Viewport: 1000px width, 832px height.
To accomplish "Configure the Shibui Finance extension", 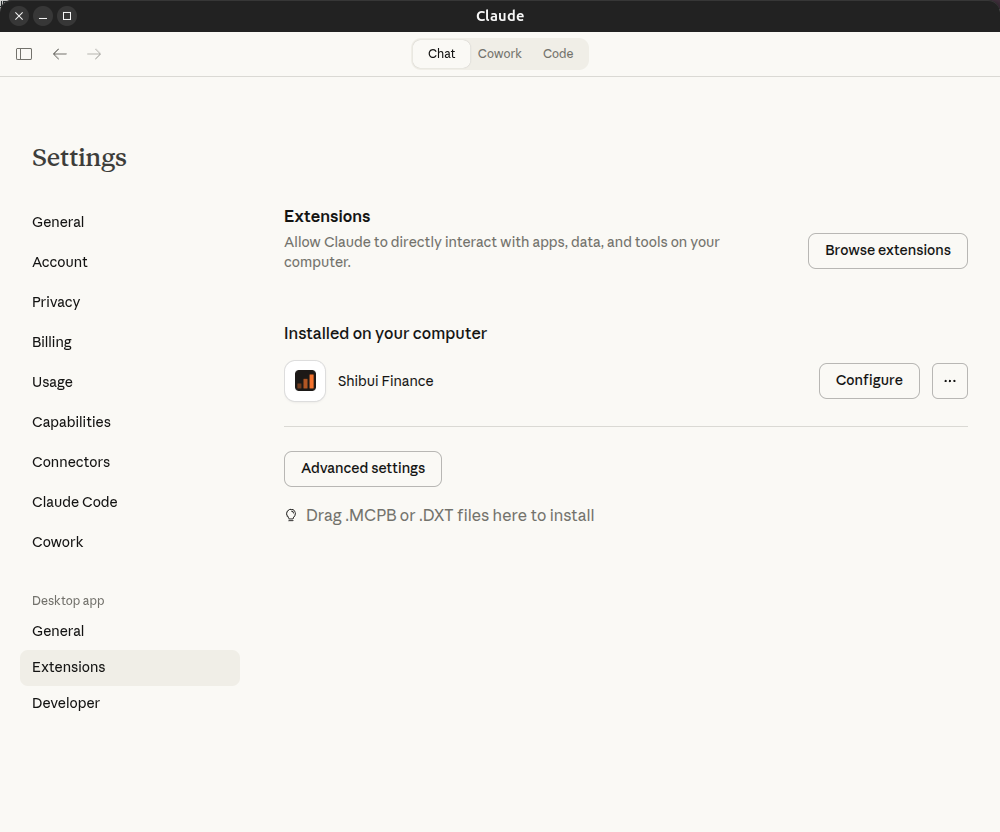I will 868,381.
